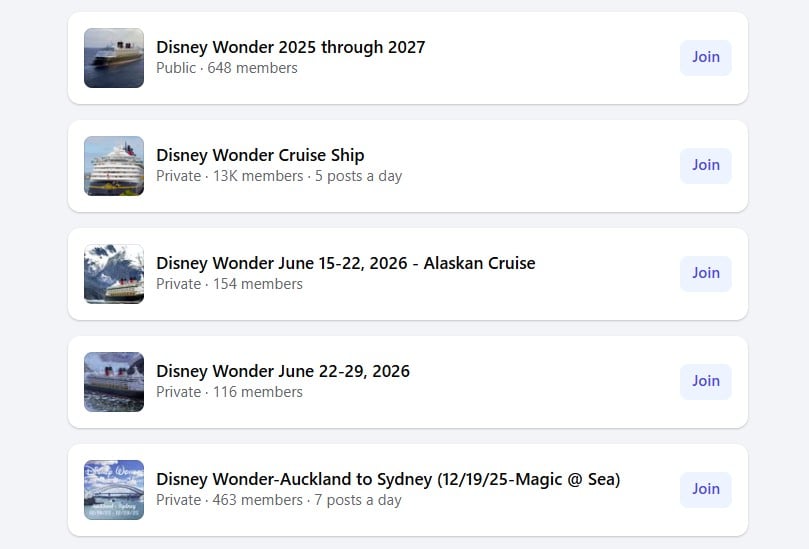This screenshot has height=549, width=809.
Task: Open the Disney Wonder Cruise Ship title
Action: coord(260,155)
